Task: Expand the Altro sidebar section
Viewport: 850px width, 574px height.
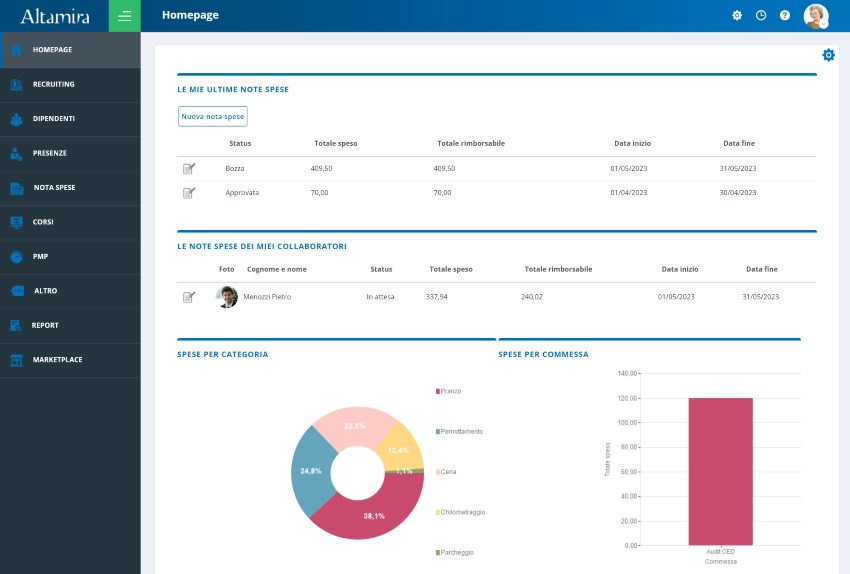Action: (45, 291)
